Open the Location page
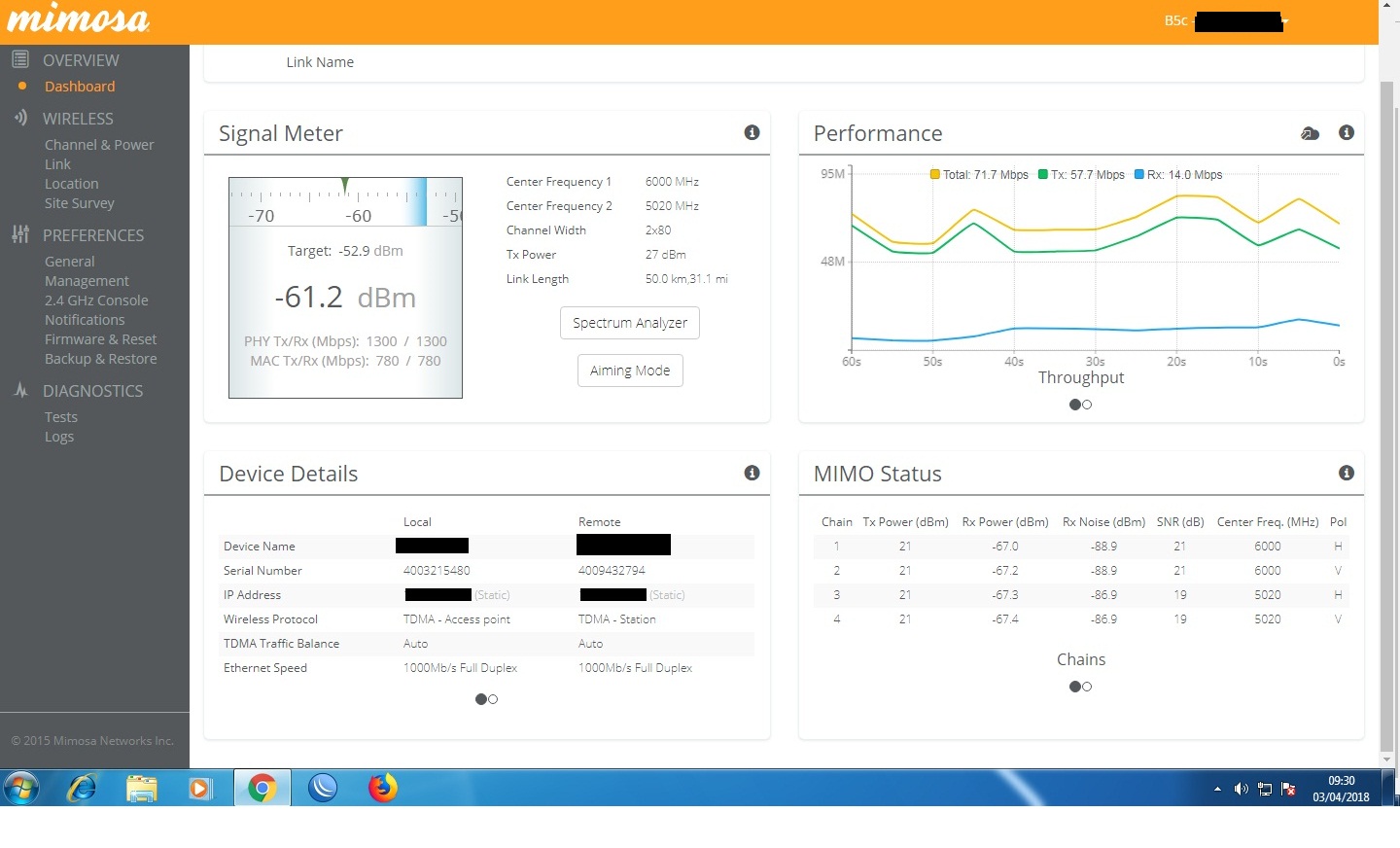 pos(72,184)
